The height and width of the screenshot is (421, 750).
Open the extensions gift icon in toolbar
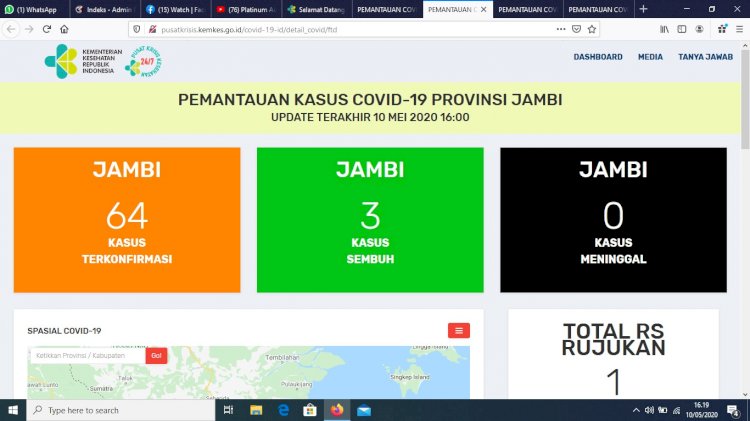[722, 29]
